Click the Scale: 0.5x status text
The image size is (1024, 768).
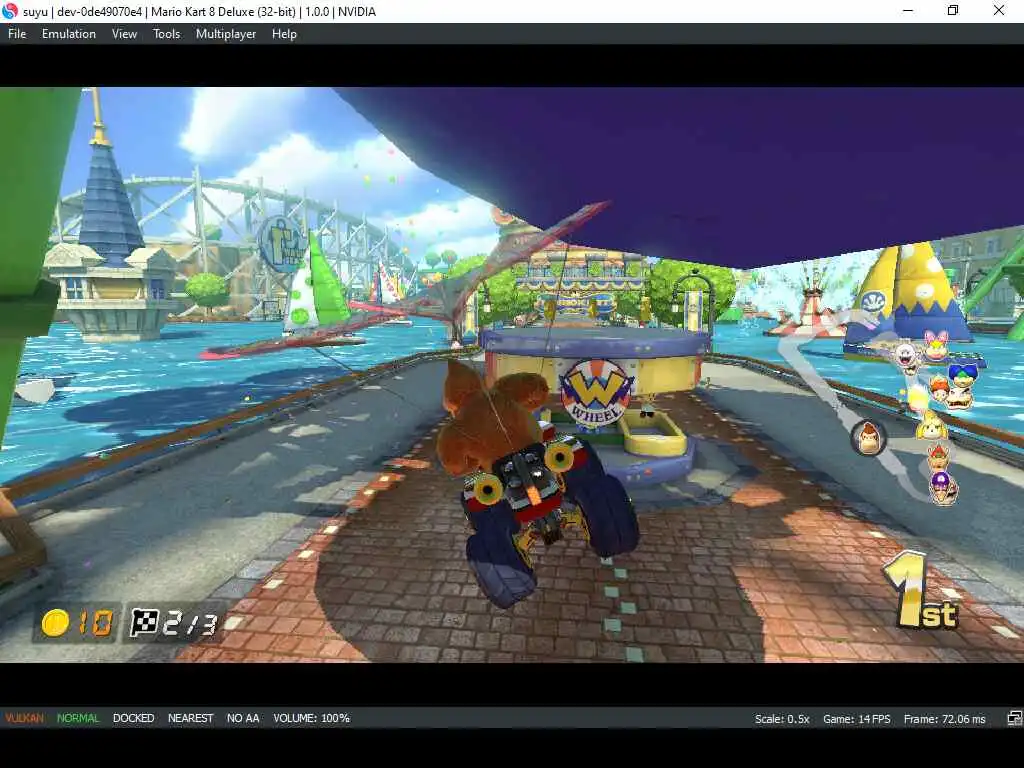pos(782,719)
